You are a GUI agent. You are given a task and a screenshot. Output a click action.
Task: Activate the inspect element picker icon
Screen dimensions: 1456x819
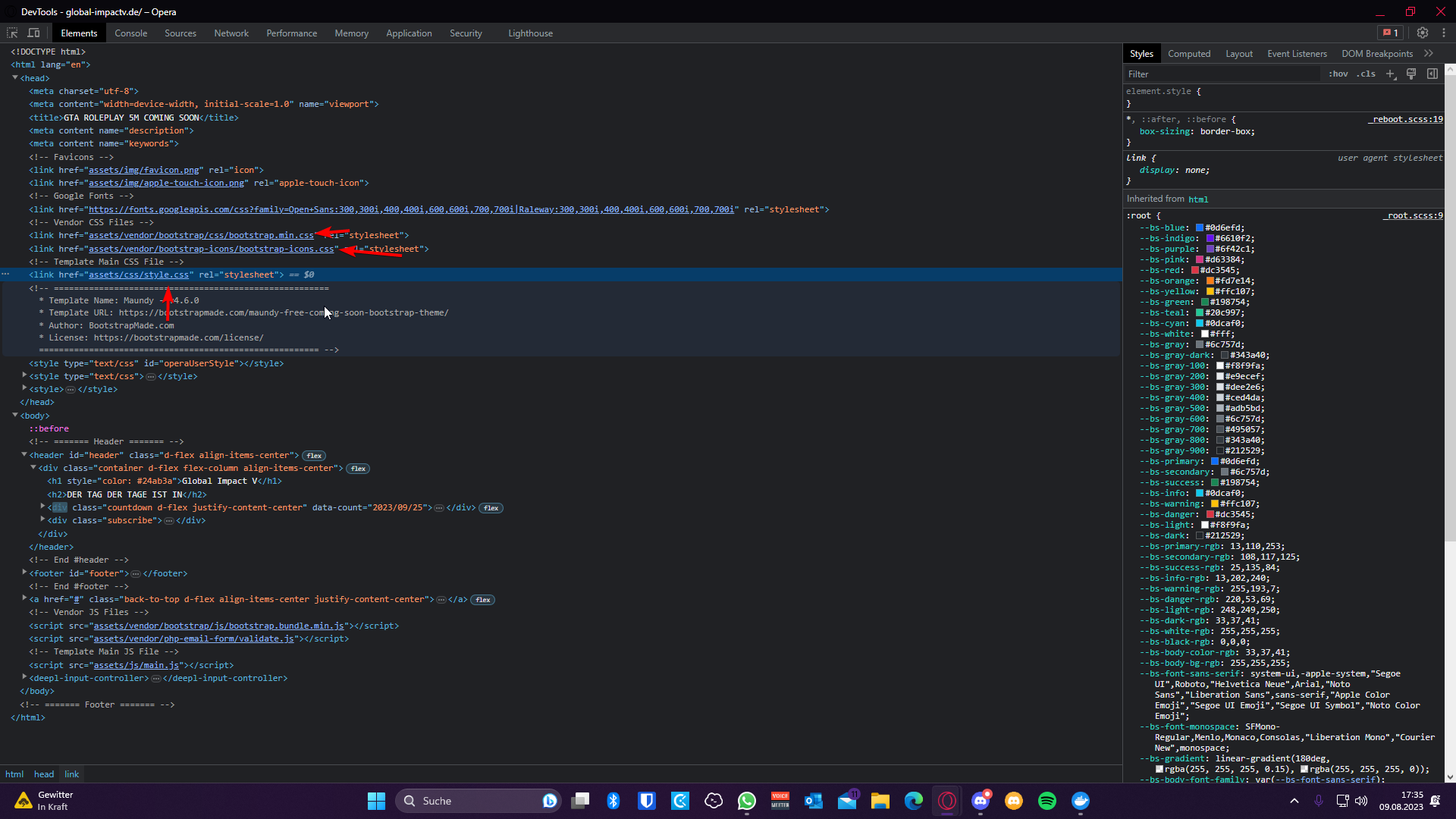pos(12,33)
